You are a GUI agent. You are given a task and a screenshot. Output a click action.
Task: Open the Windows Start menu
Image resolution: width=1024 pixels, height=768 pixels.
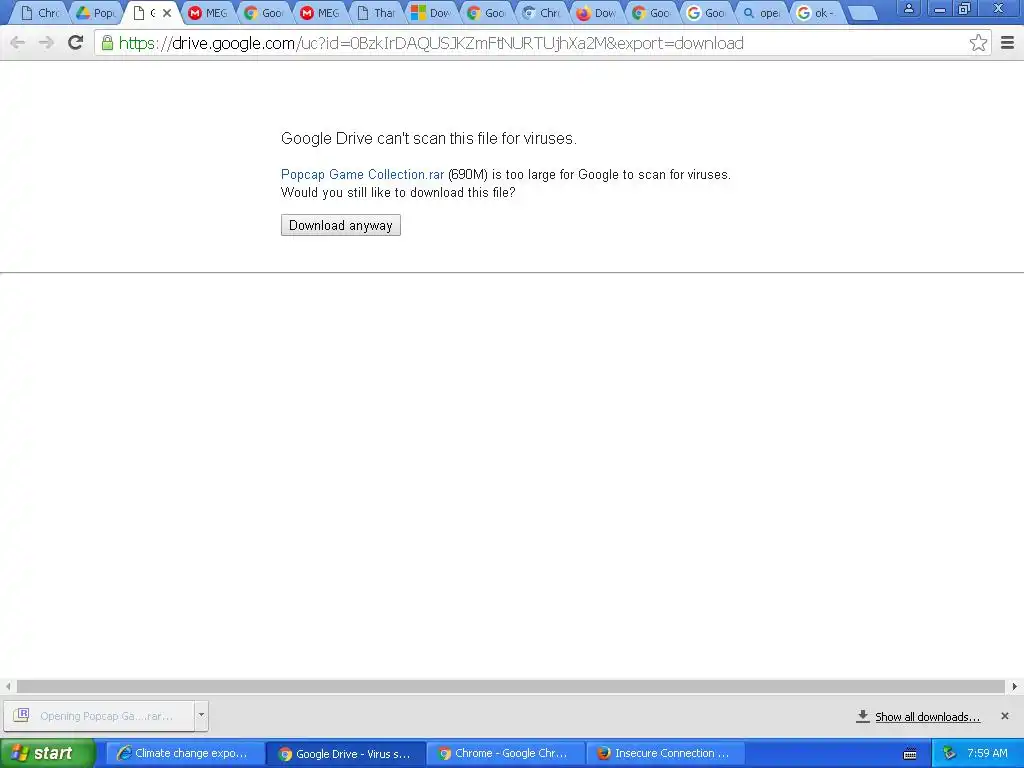coord(48,753)
